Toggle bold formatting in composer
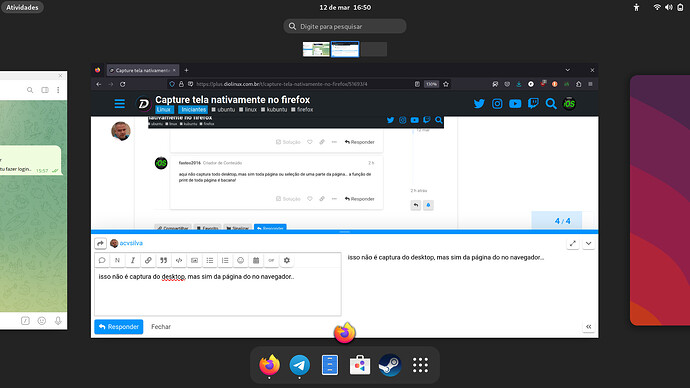690x388 pixels. pyautogui.click(x=117, y=260)
